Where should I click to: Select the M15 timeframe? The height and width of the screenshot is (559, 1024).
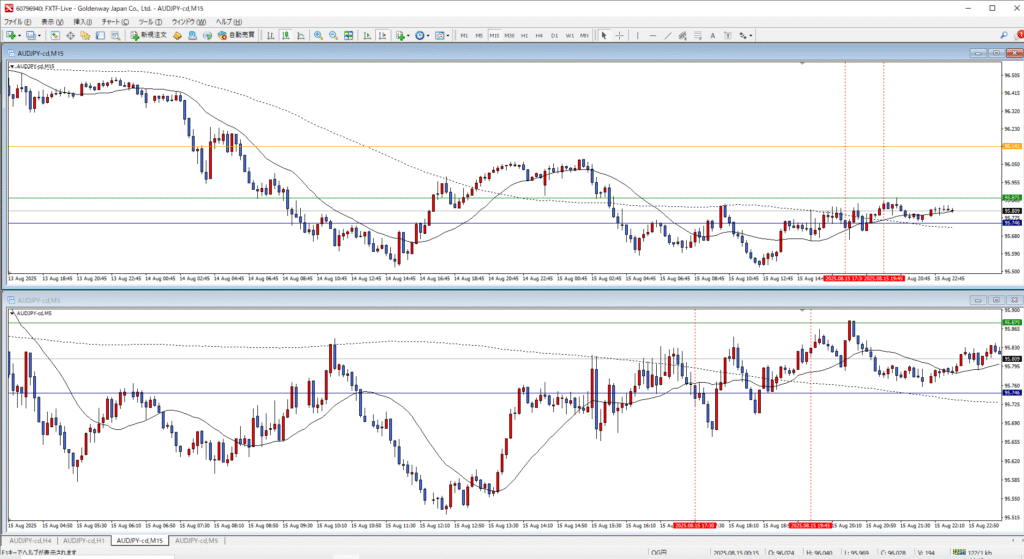coord(494,35)
